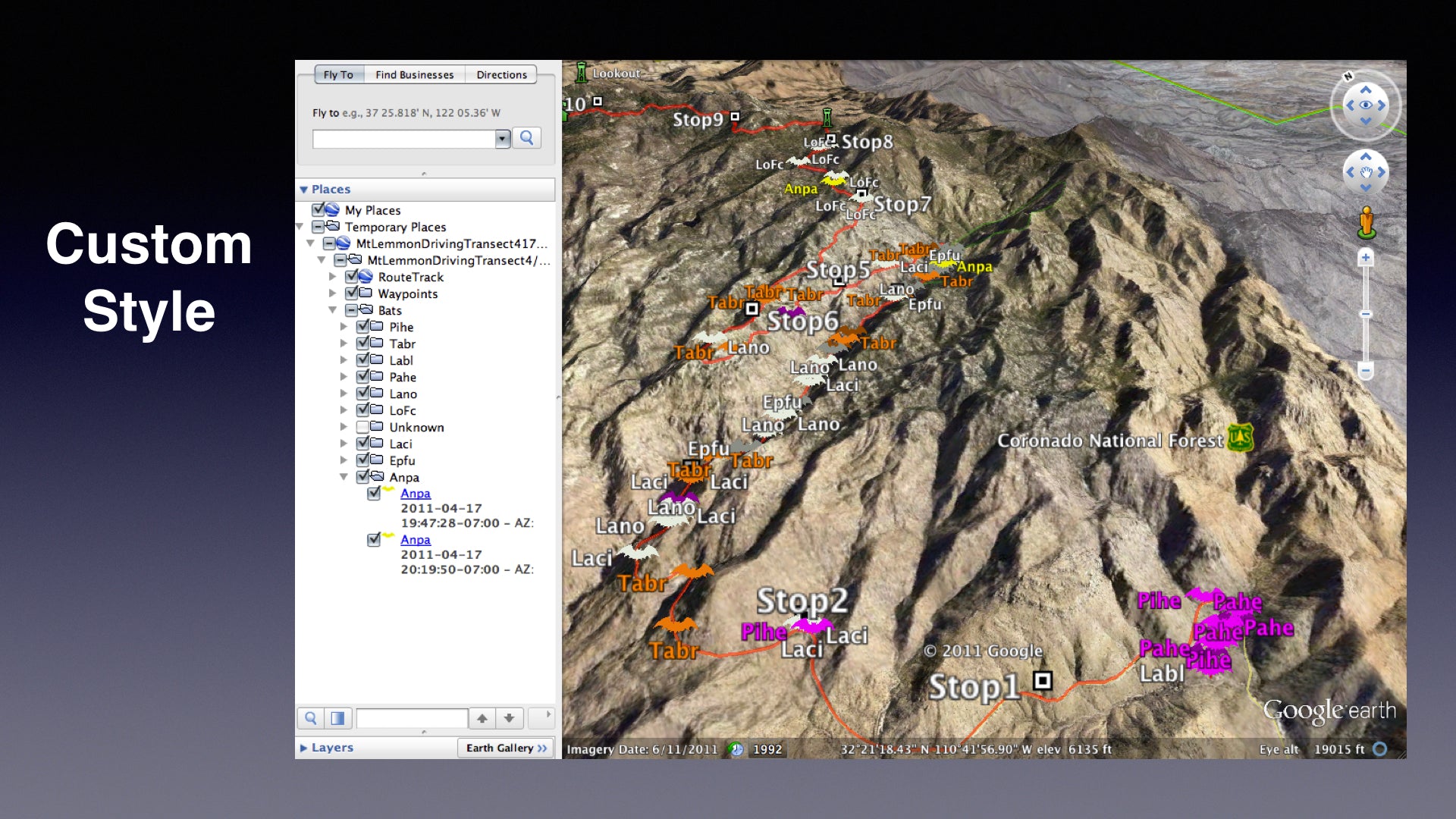Click the Coronado National Forest shield icon
This screenshot has height=819, width=1456.
point(1241,438)
